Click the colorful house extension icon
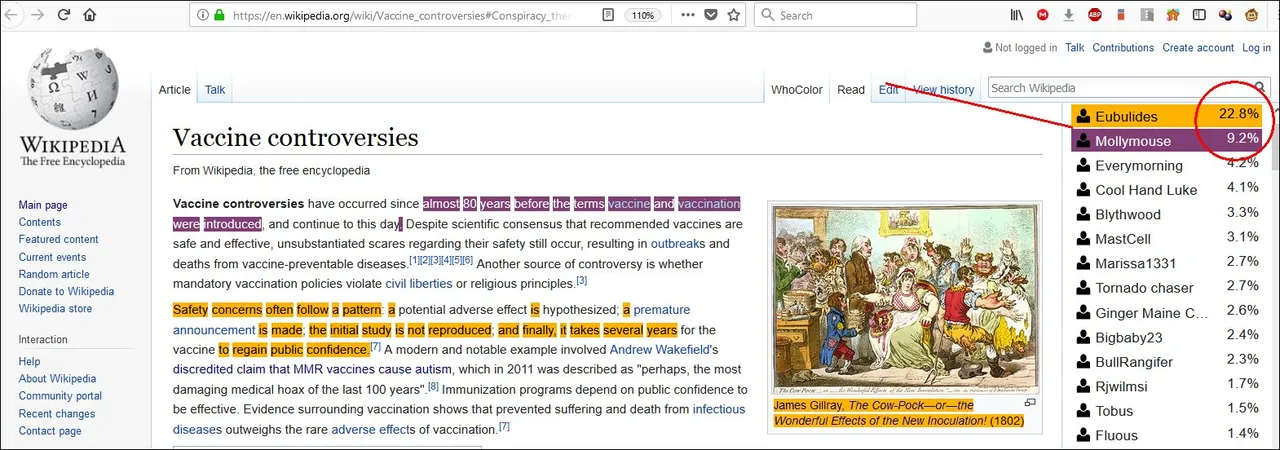 [1173, 15]
